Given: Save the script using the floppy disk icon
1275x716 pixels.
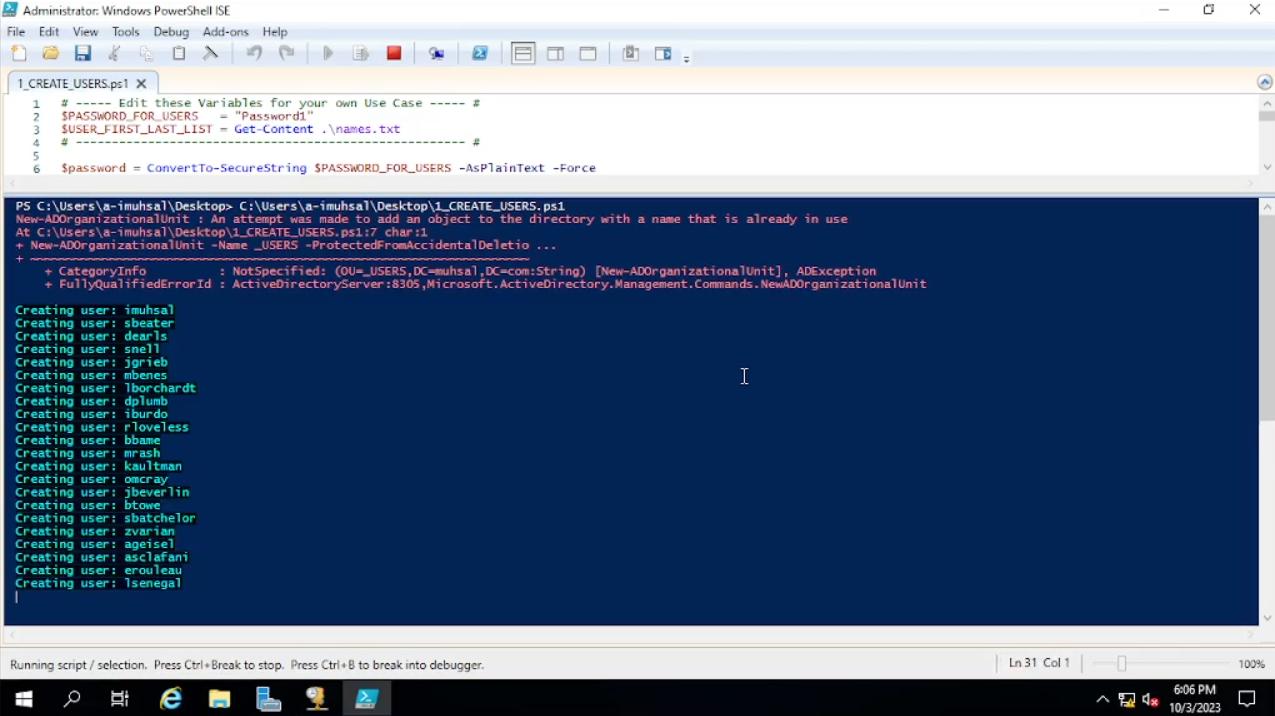Looking at the screenshot, I should [83, 54].
